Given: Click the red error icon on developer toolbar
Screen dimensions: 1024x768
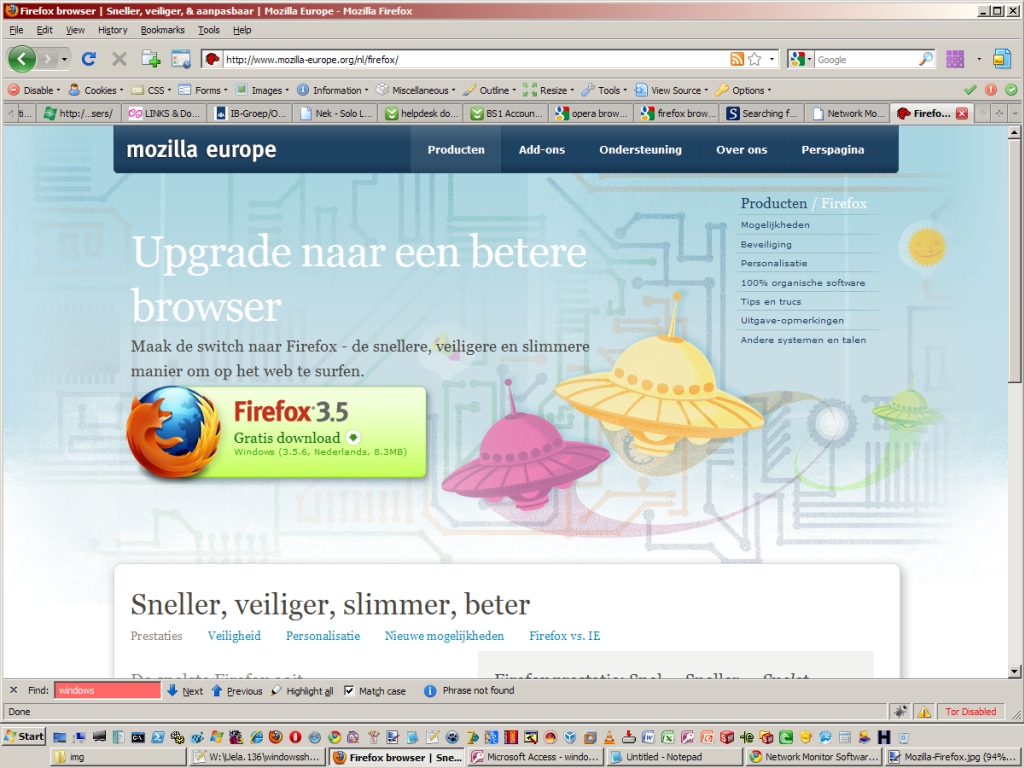Looking at the screenshot, I should 991,90.
